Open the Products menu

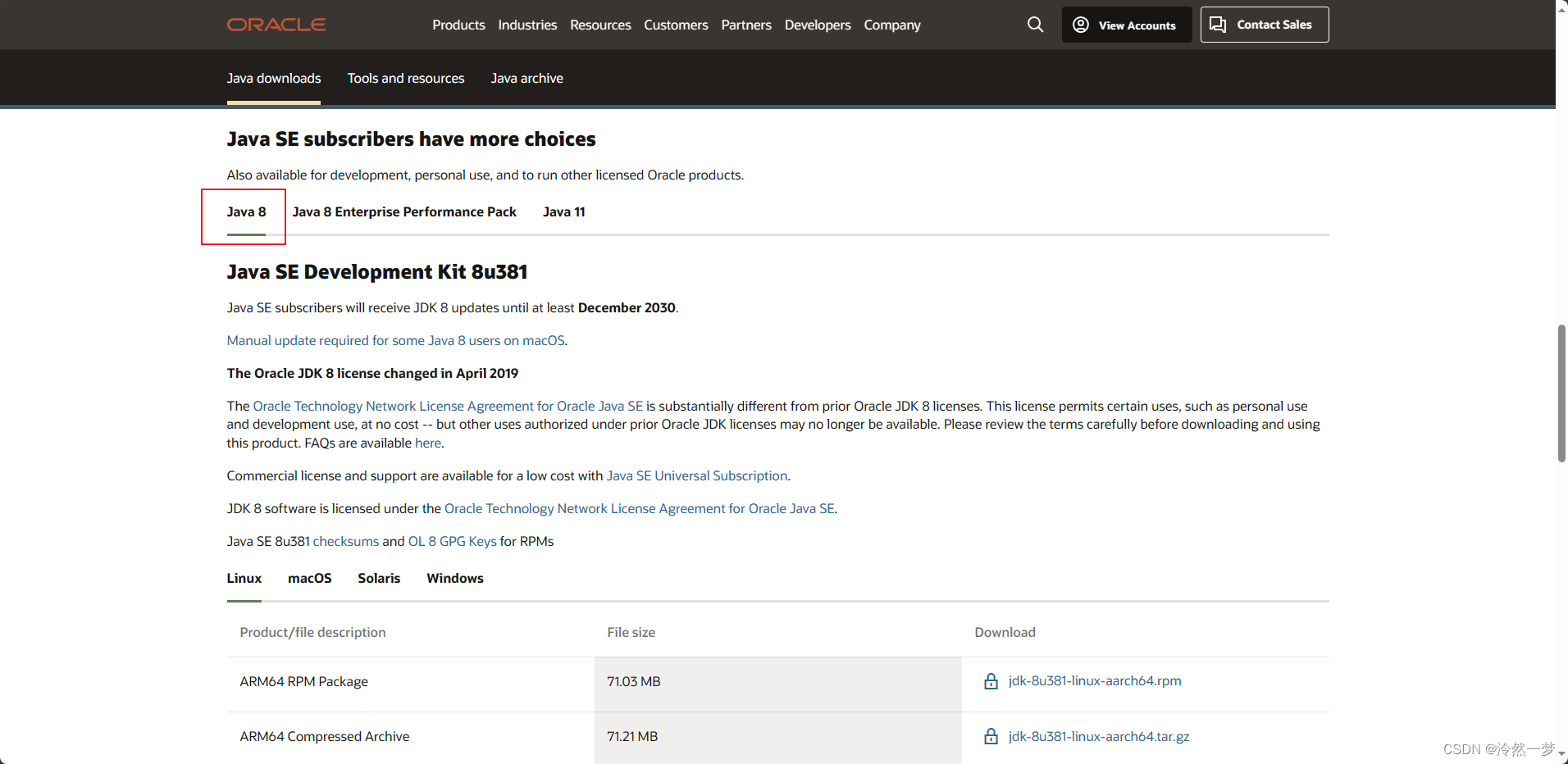coord(458,25)
